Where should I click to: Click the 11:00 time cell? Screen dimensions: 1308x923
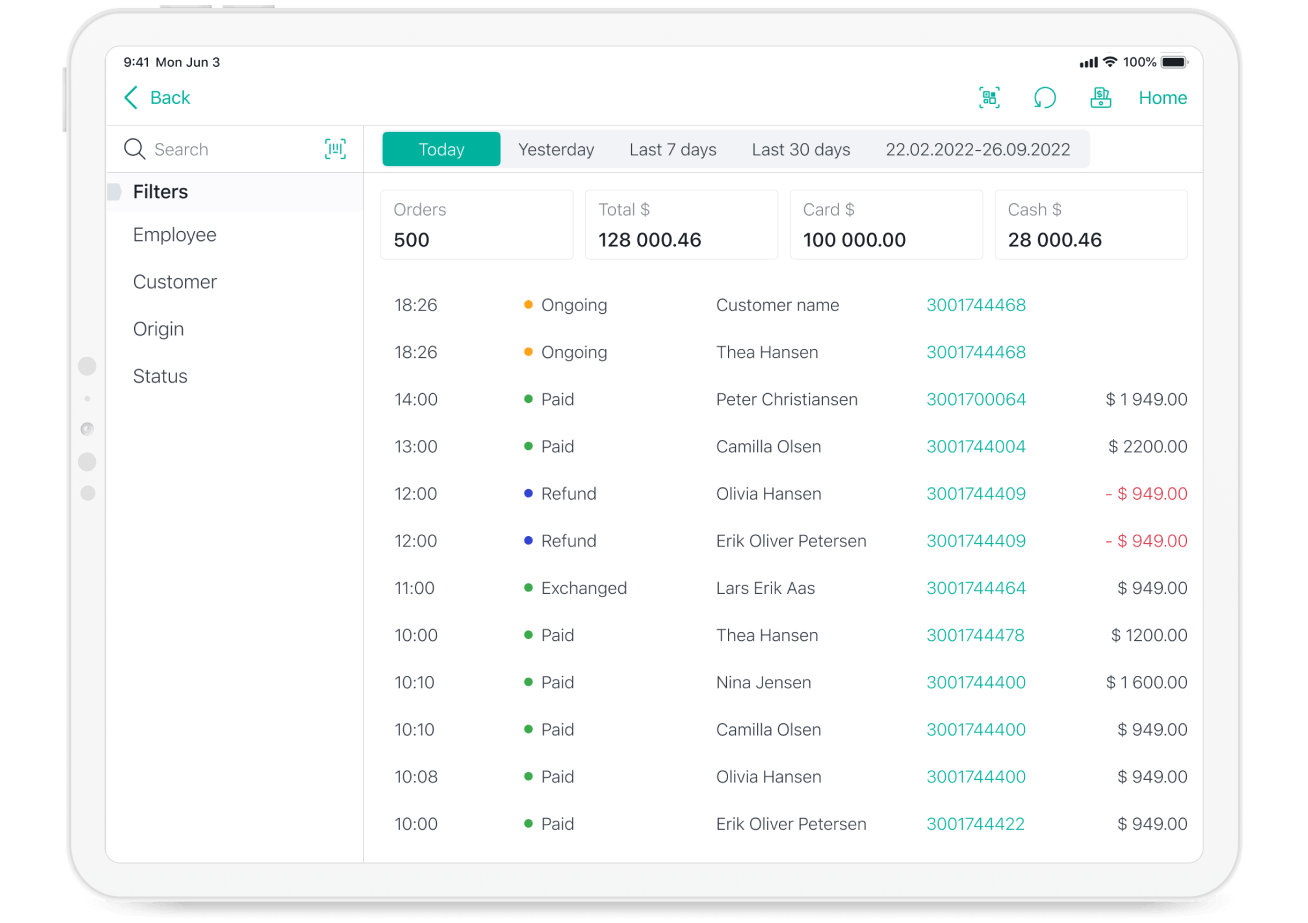[x=415, y=588]
